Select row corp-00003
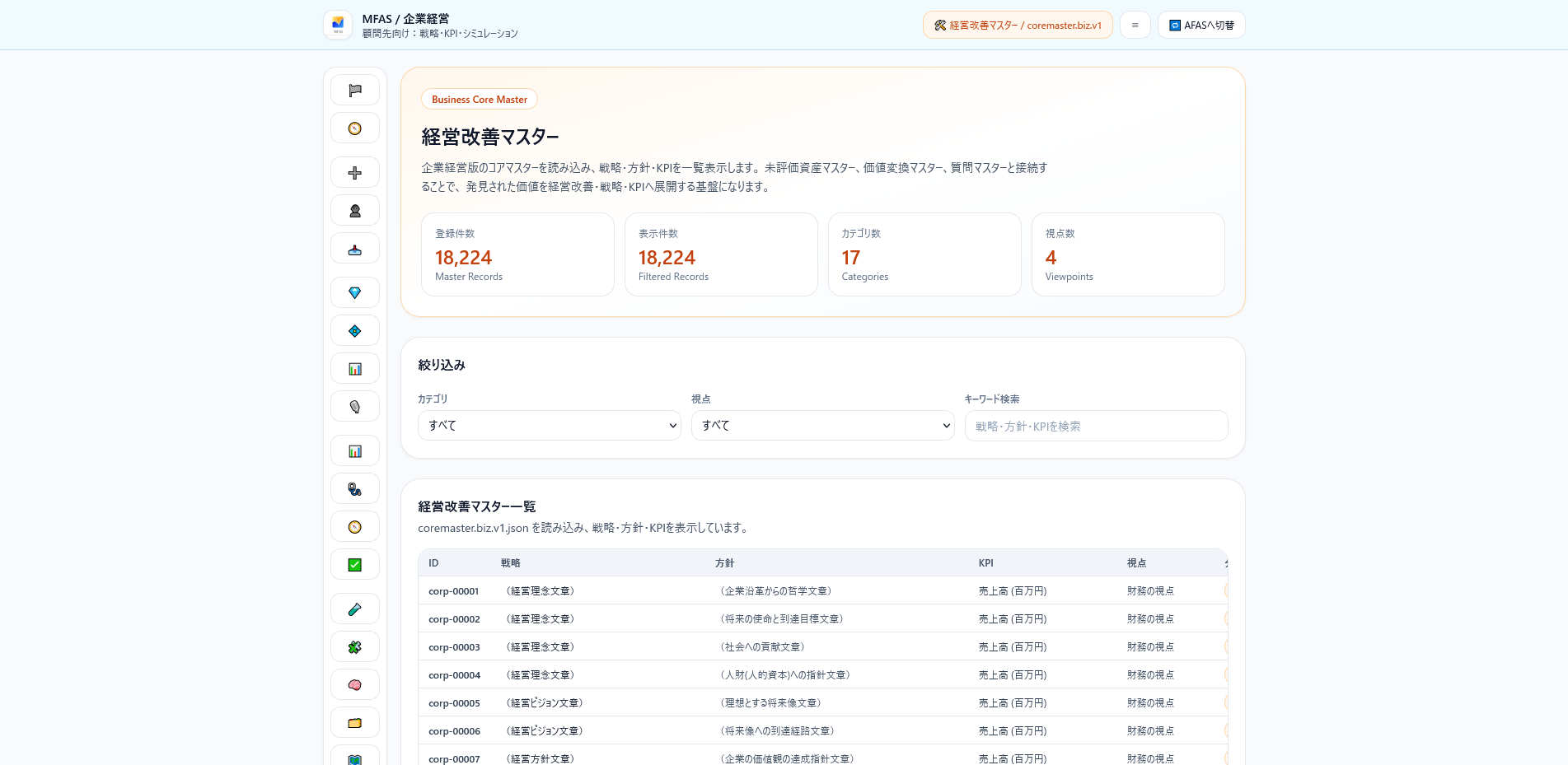1568x765 pixels. (x=823, y=646)
